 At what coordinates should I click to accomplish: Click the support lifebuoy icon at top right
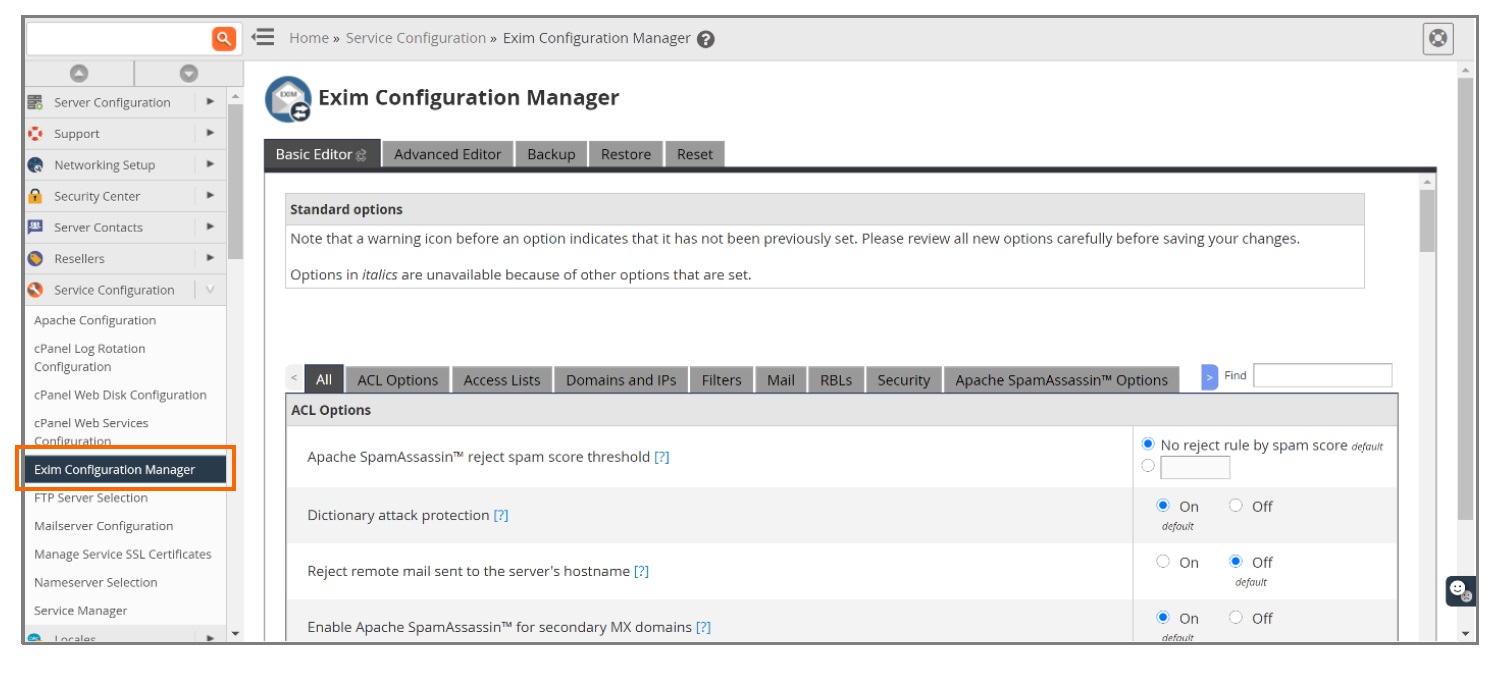[x=1438, y=39]
